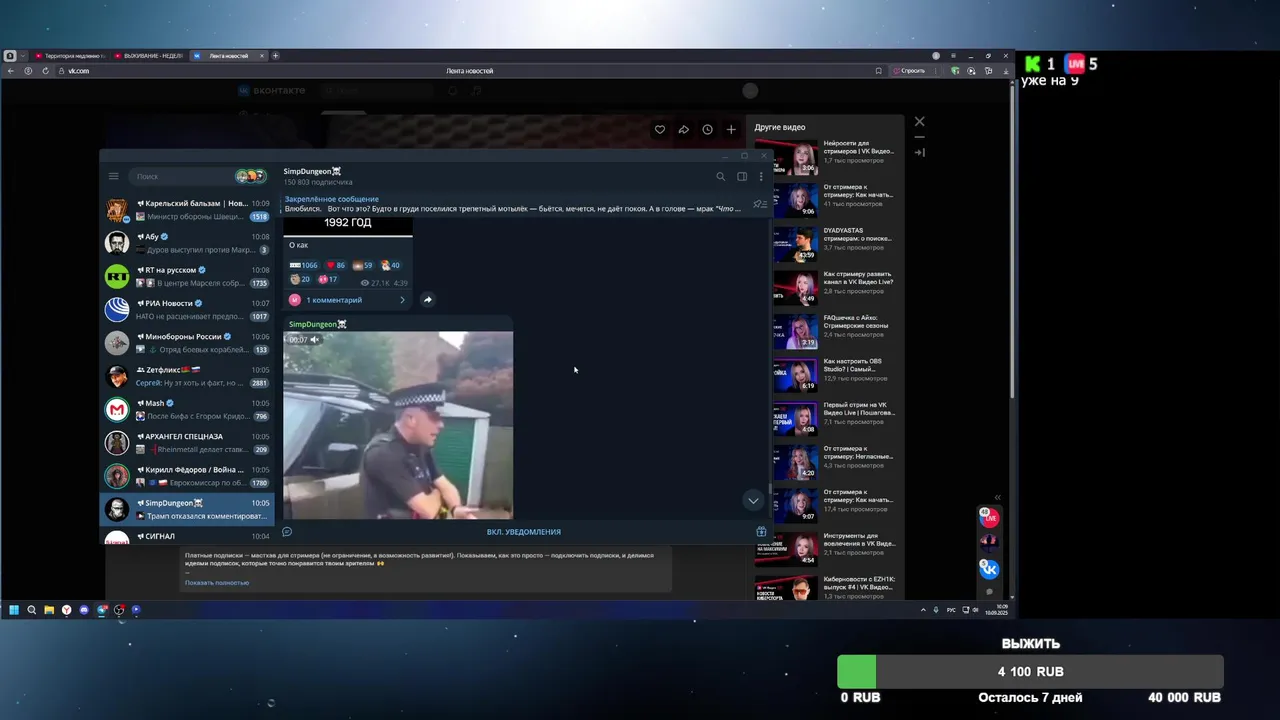Viewport: 1280px width, 720px height.
Task: Click the heart reaction with 86
Action: [x=335, y=265]
